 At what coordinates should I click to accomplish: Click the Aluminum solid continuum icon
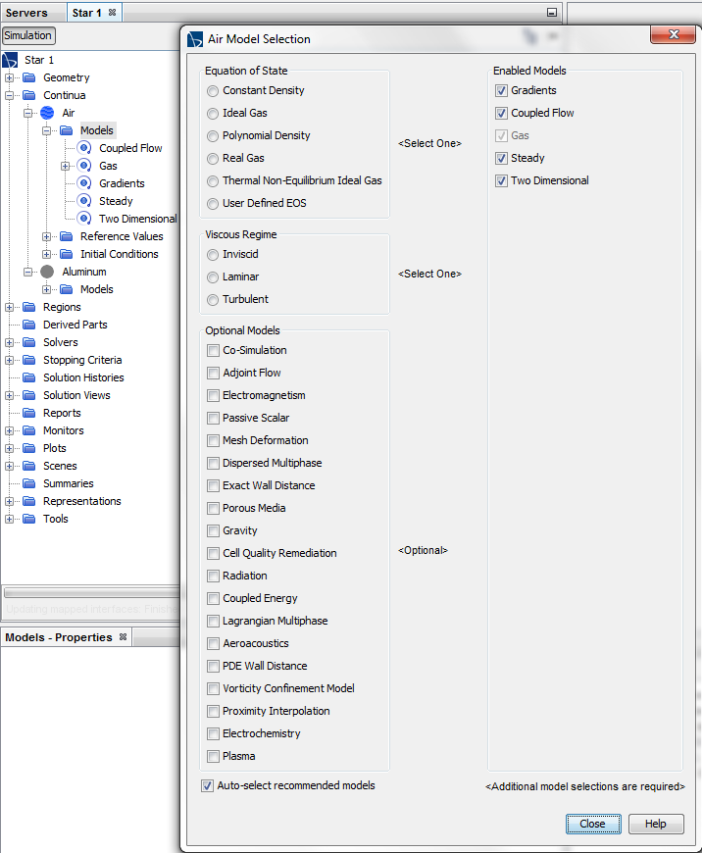coord(47,272)
